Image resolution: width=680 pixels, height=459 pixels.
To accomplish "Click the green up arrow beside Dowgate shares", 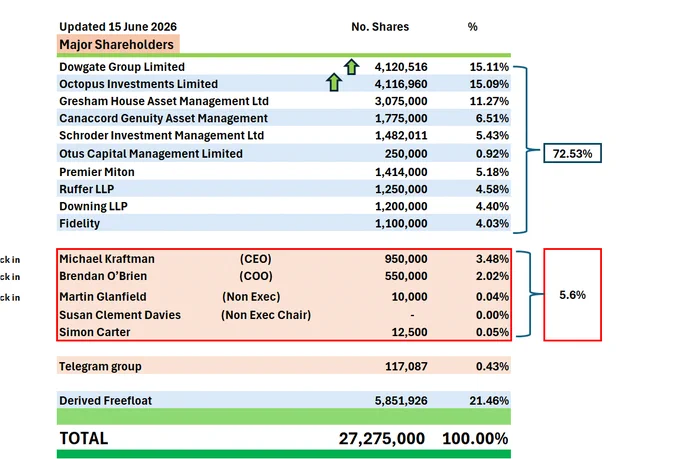I will [x=351, y=67].
